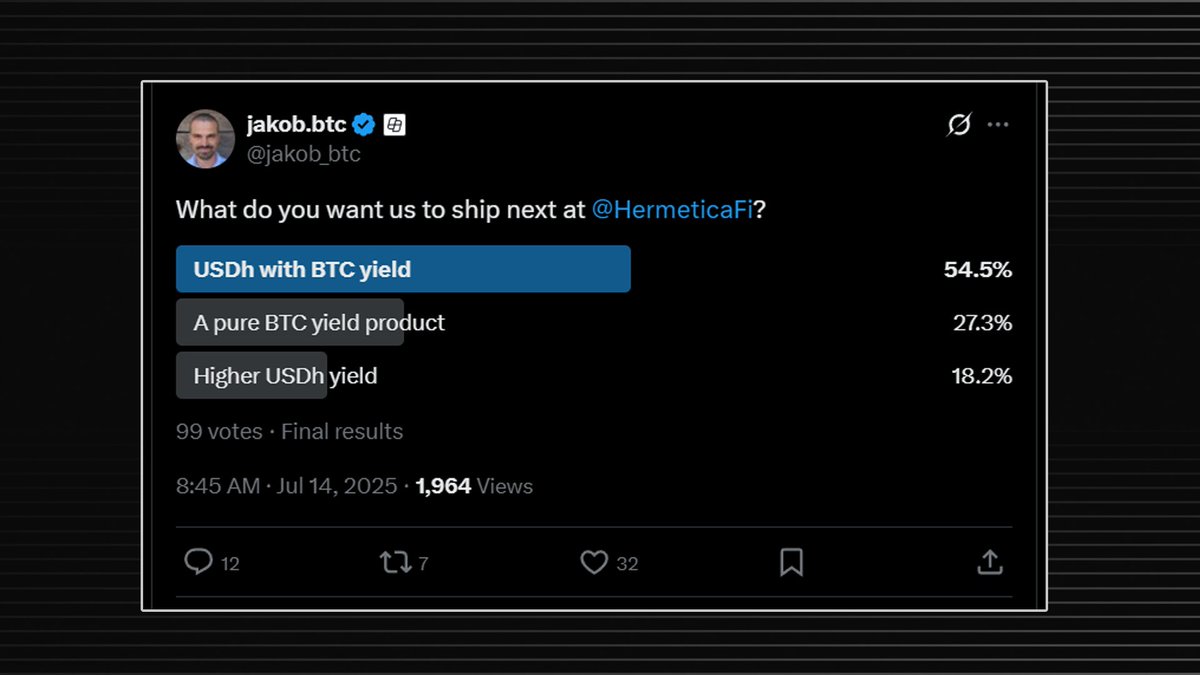
Task: Click the share upload icon
Action: pos(989,562)
